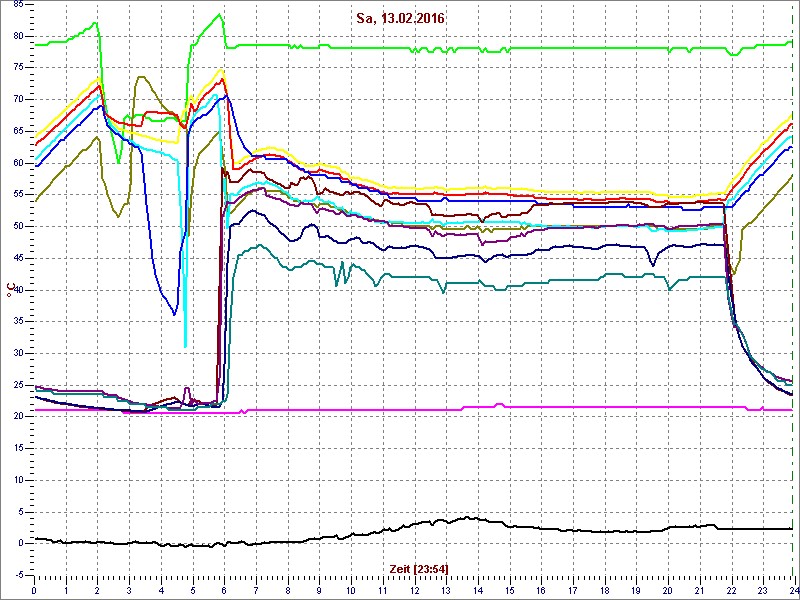800x600 pixels.
Task: Click hour "21" on the time axis
Action: coord(699,591)
